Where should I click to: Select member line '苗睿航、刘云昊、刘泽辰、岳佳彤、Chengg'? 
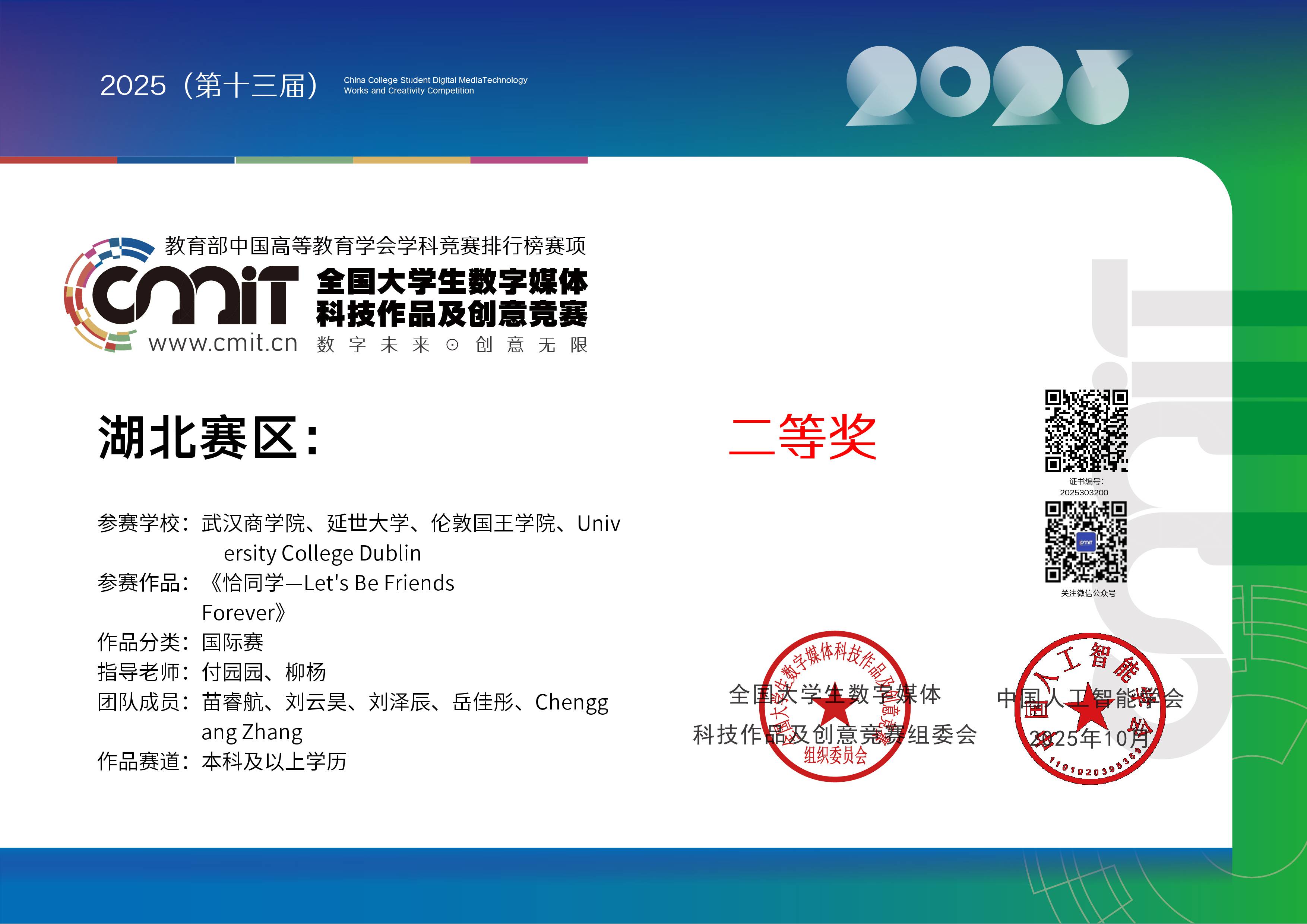(405, 703)
